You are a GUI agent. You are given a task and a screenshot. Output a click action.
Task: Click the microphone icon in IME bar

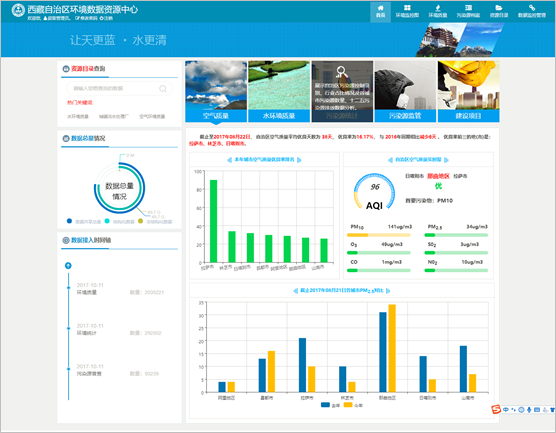(529, 410)
